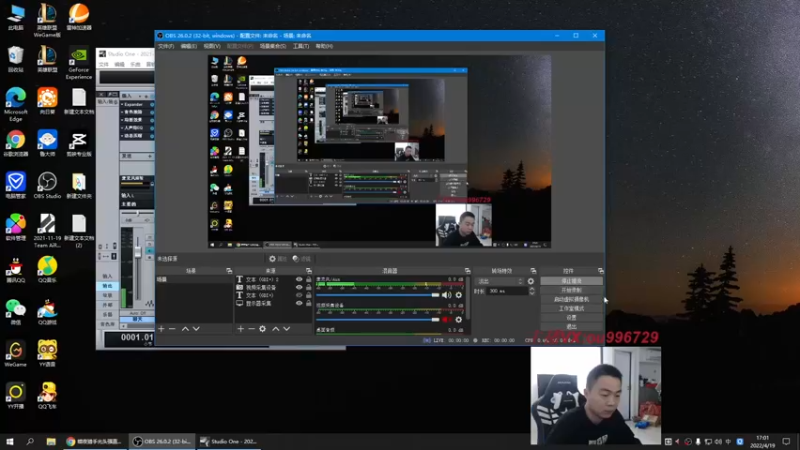Increase transition duration with up stepper

click(x=532, y=289)
